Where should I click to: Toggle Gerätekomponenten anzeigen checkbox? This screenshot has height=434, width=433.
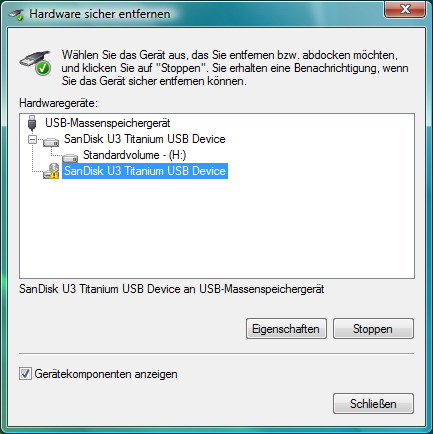tap(25, 374)
